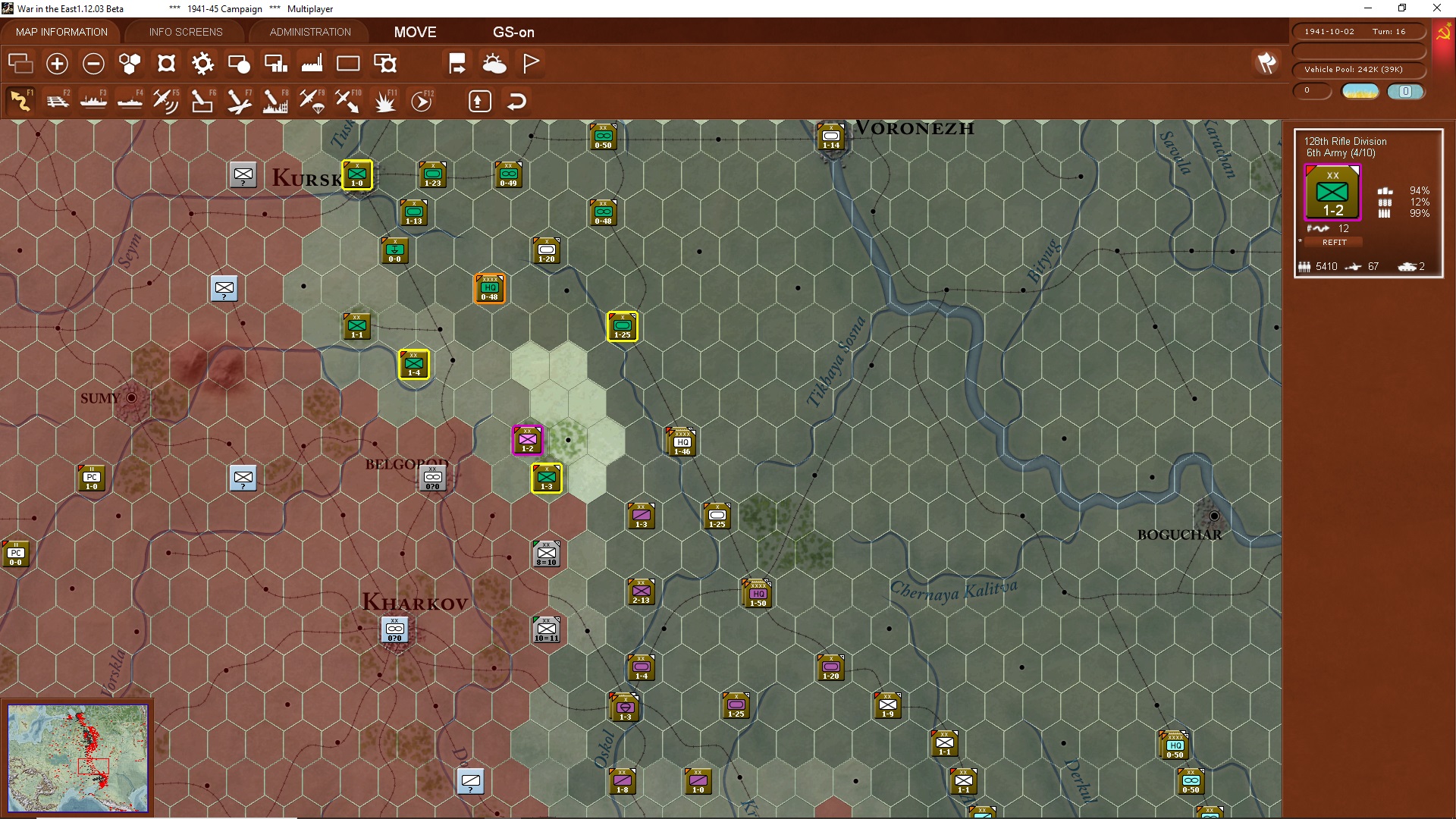Click the 1941-10-02 Turn 16 date field

coord(1357,32)
